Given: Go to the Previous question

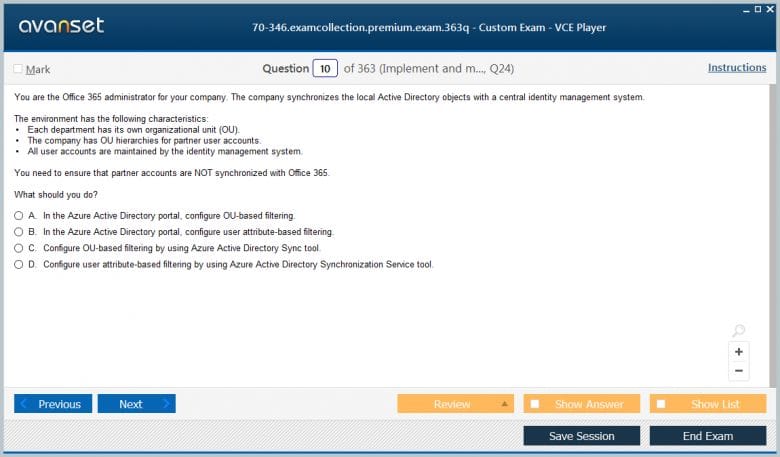Looking at the screenshot, I should (53, 404).
